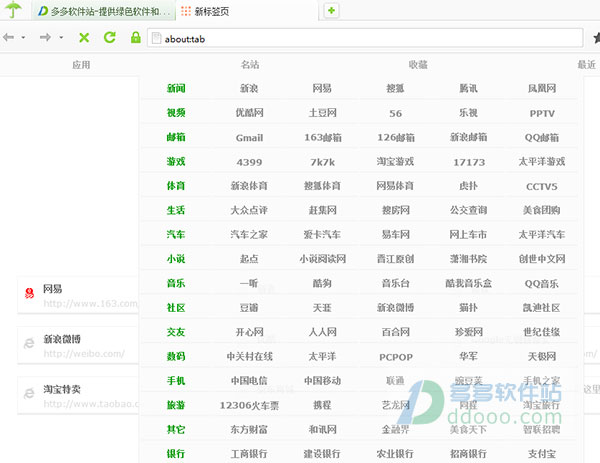Open the PCPOP link
The height and width of the screenshot is (463, 600).
point(396,357)
